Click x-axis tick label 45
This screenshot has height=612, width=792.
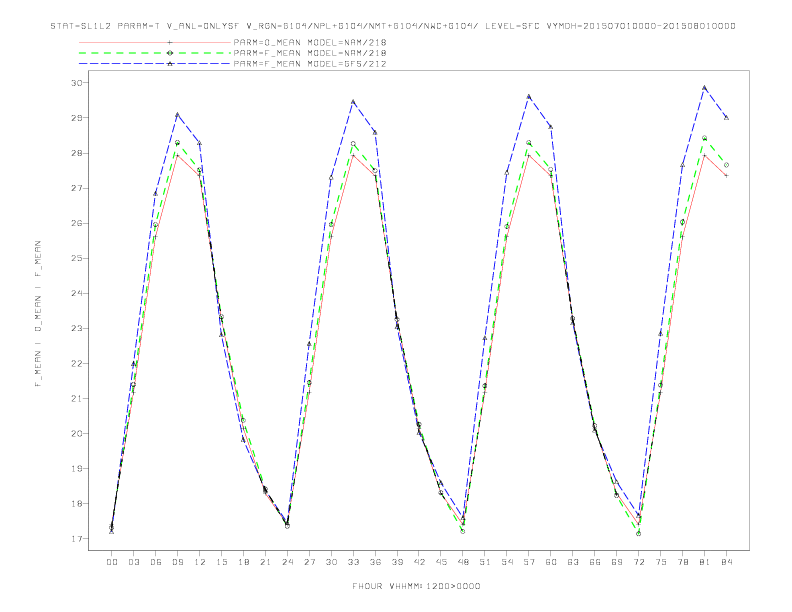[x=441, y=562]
